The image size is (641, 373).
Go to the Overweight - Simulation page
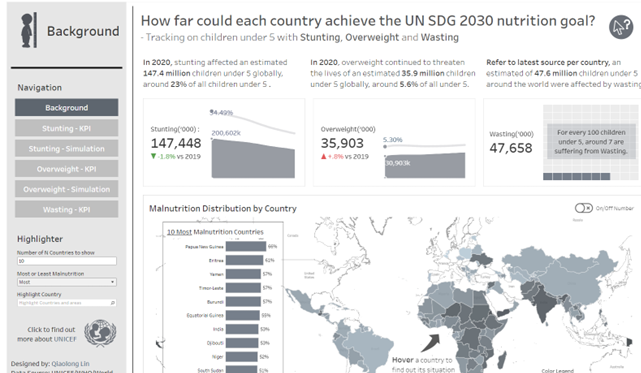pyautogui.click(x=67, y=189)
